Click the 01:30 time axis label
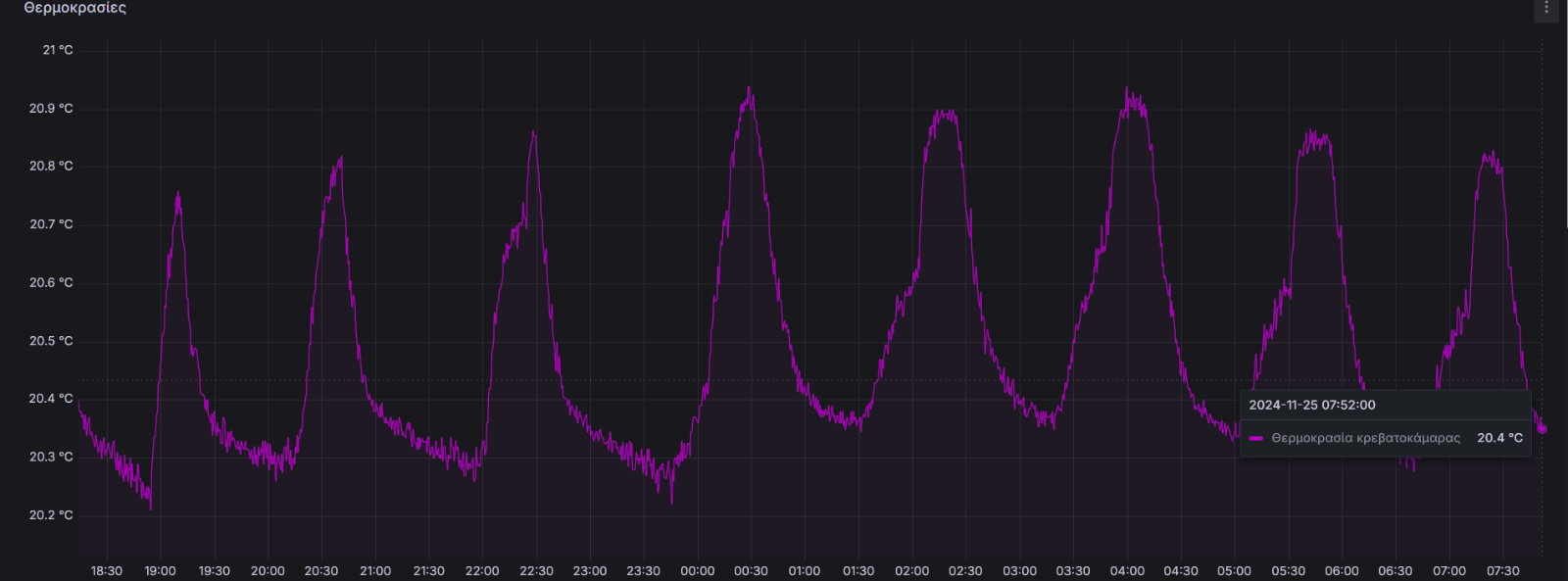This screenshot has width=1568, height=581. [x=858, y=571]
